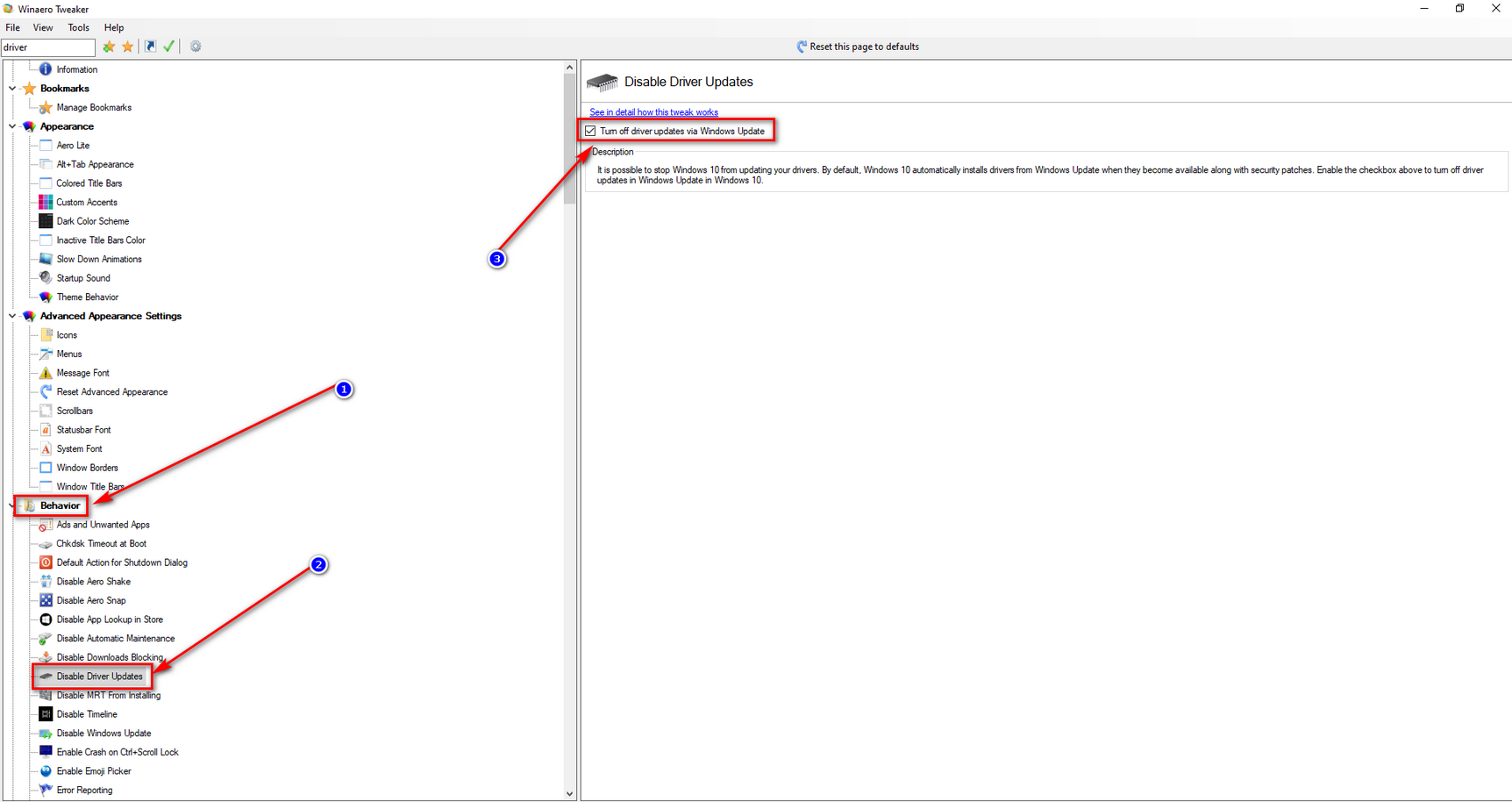Image resolution: width=1512 pixels, height=802 pixels.
Task: Open the Help menu
Action: (x=114, y=27)
